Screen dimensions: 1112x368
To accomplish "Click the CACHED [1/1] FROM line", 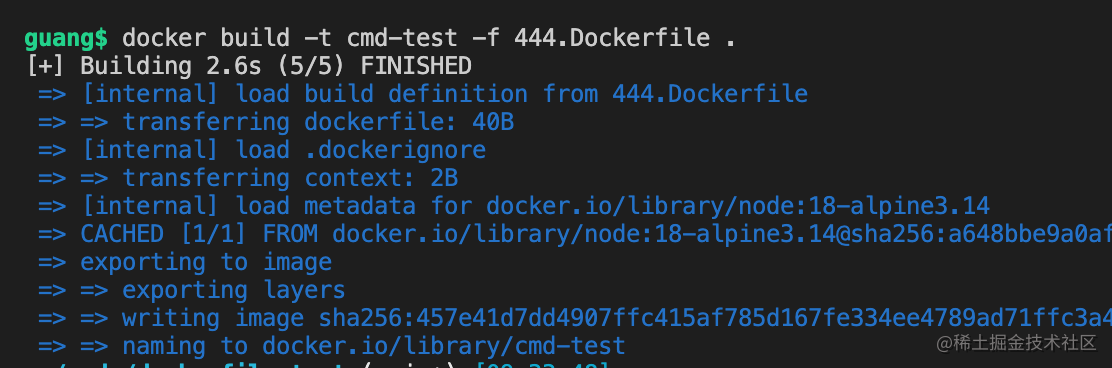I will pyautogui.click(x=574, y=234).
